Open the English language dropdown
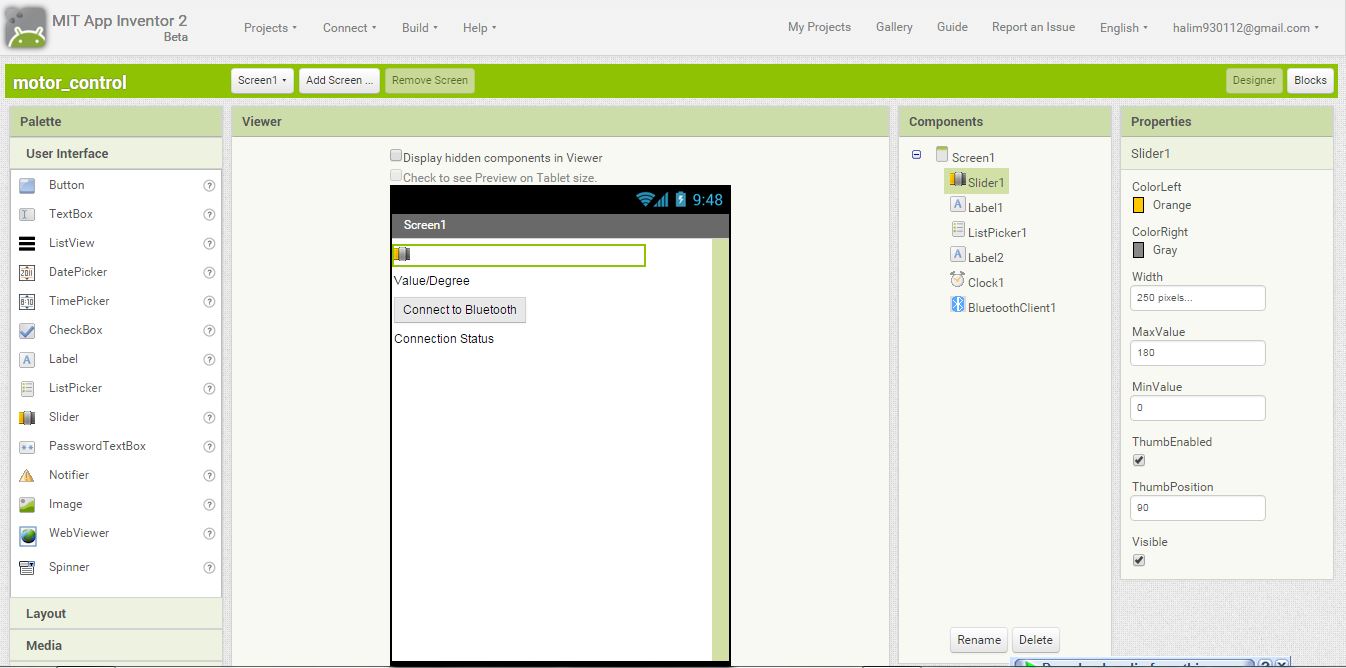Image resolution: width=1346 pixels, height=668 pixels. coord(1123,28)
